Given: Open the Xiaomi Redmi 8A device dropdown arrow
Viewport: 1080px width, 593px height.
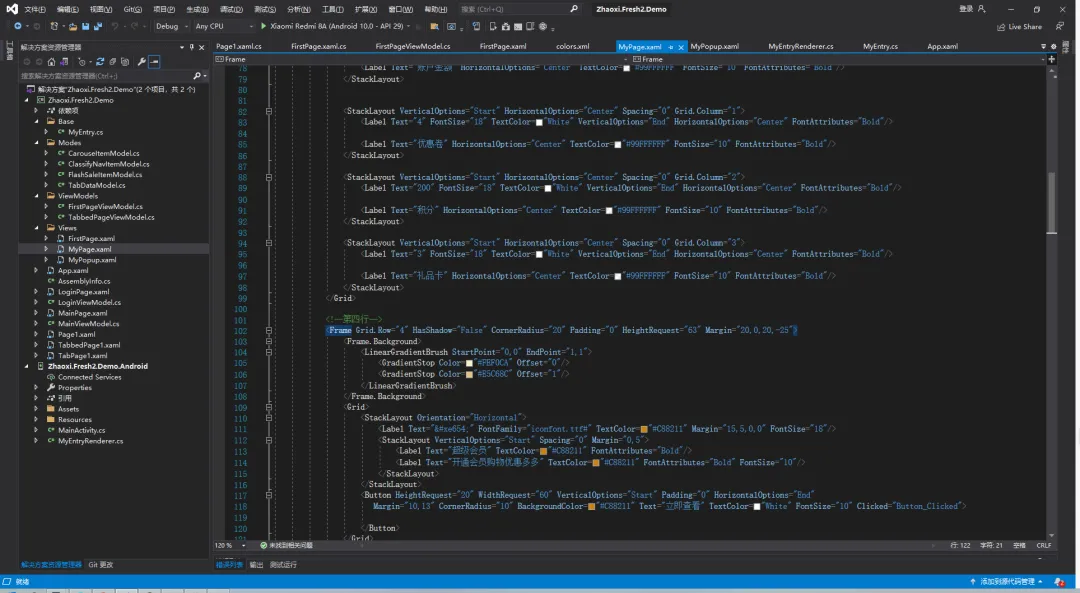Looking at the screenshot, I should [408, 26].
